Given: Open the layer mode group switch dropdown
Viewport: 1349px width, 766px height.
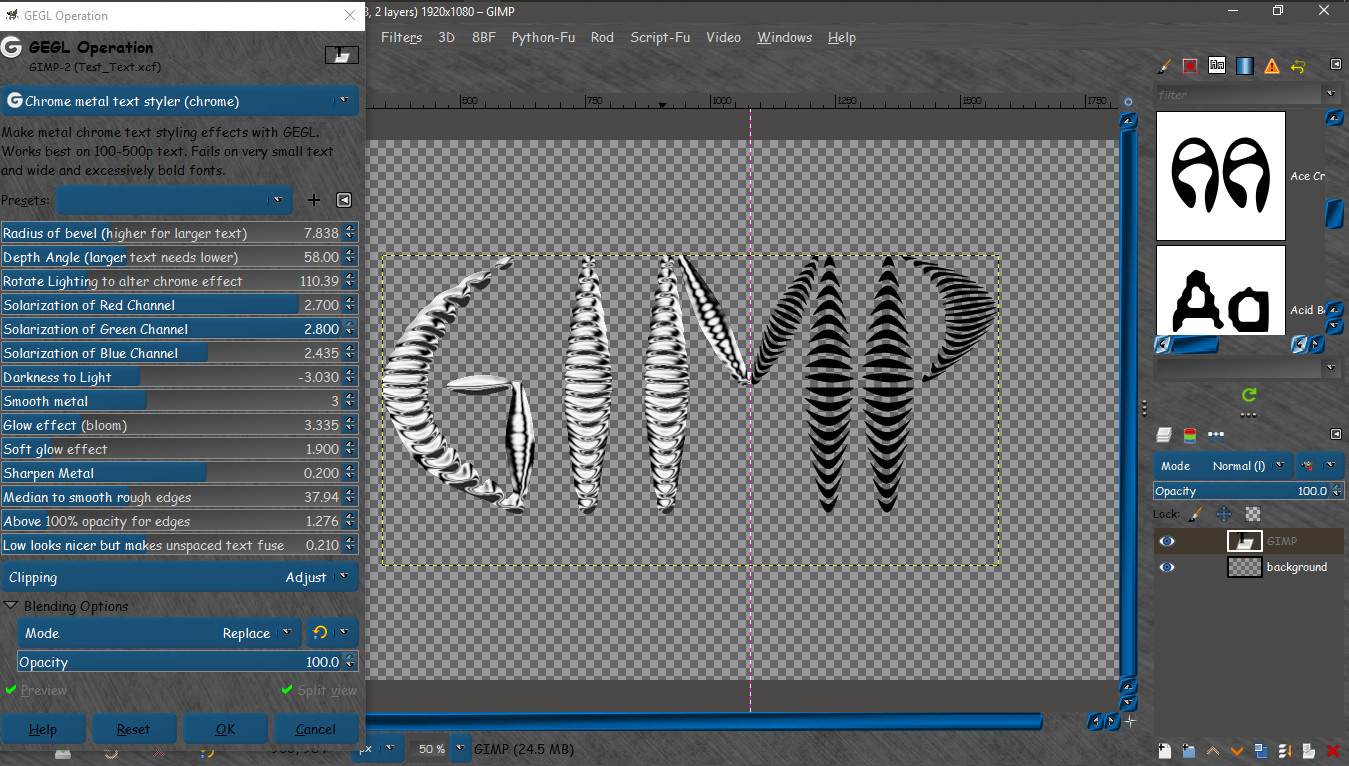Looking at the screenshot, I should coord(1319,466).
